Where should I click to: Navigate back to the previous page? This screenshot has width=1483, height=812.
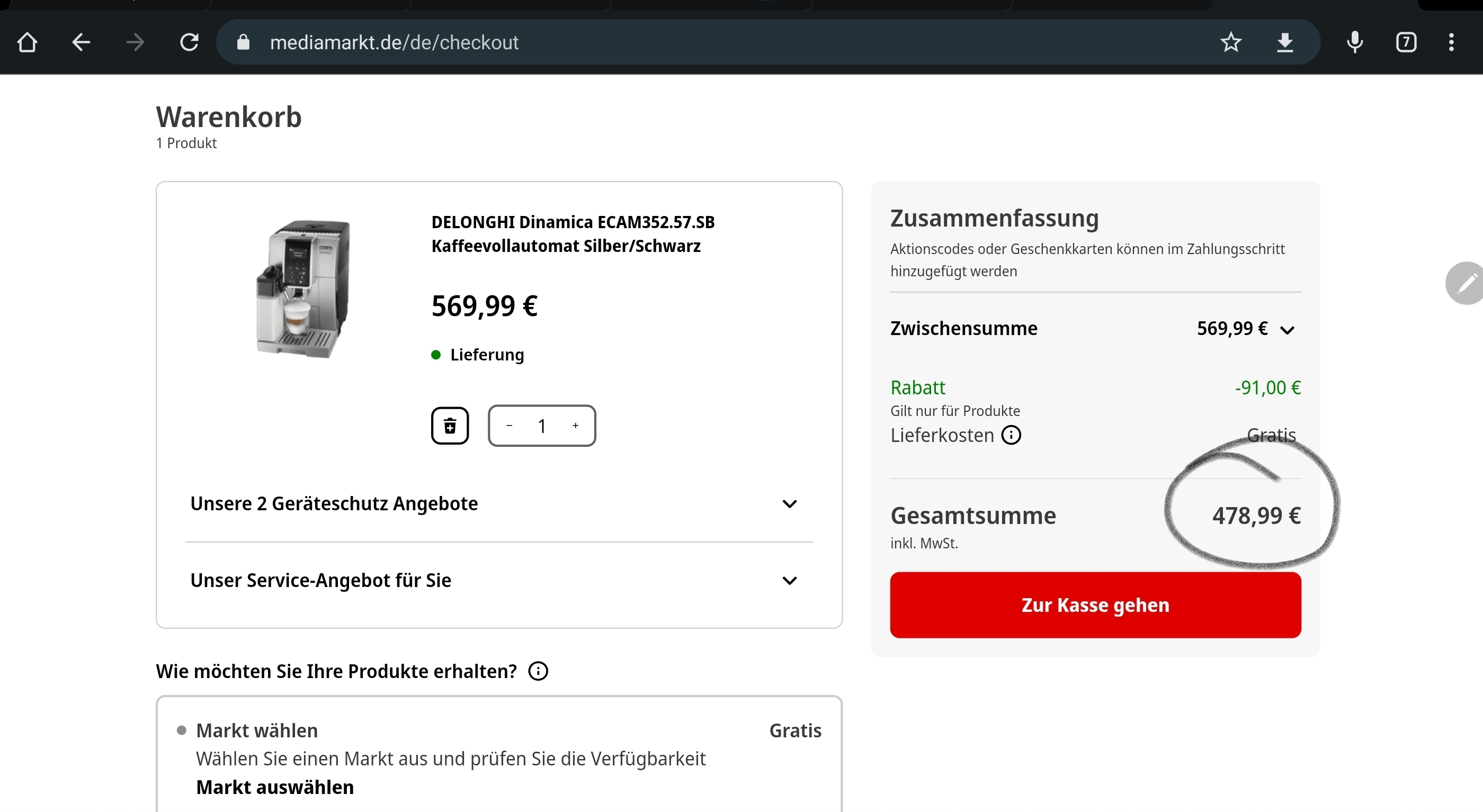click(81, 42)
